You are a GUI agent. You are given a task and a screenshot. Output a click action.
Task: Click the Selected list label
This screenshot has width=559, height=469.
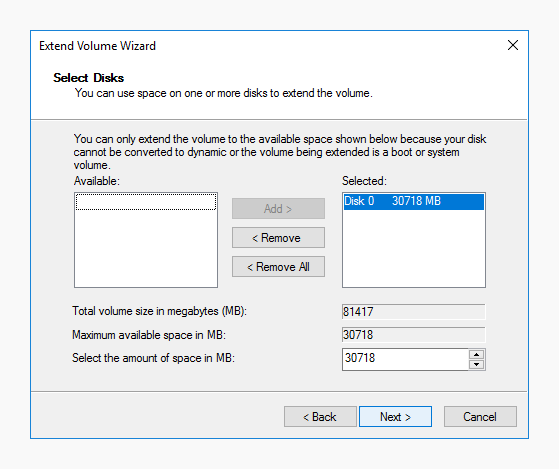[364, 181]
